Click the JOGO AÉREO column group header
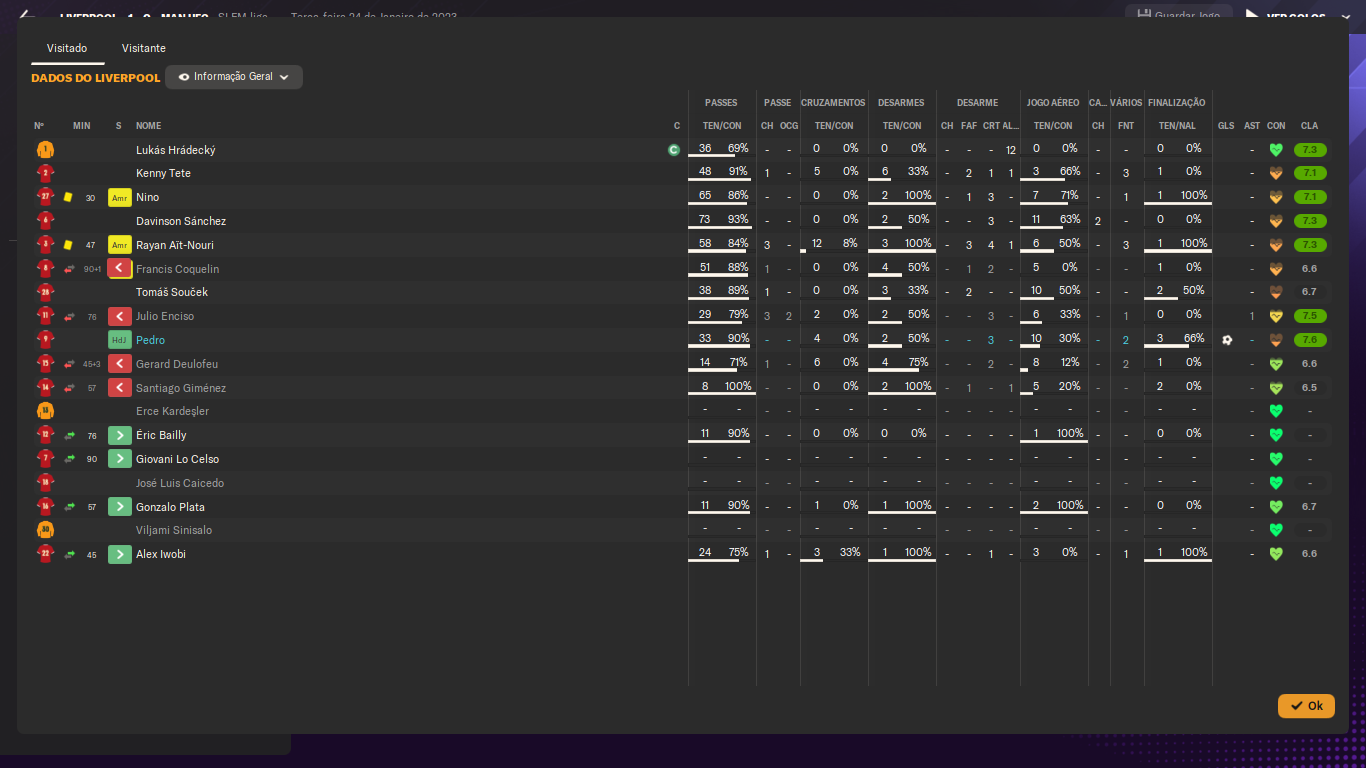The image size is (1366, 768). click(x=1053, y=103)
